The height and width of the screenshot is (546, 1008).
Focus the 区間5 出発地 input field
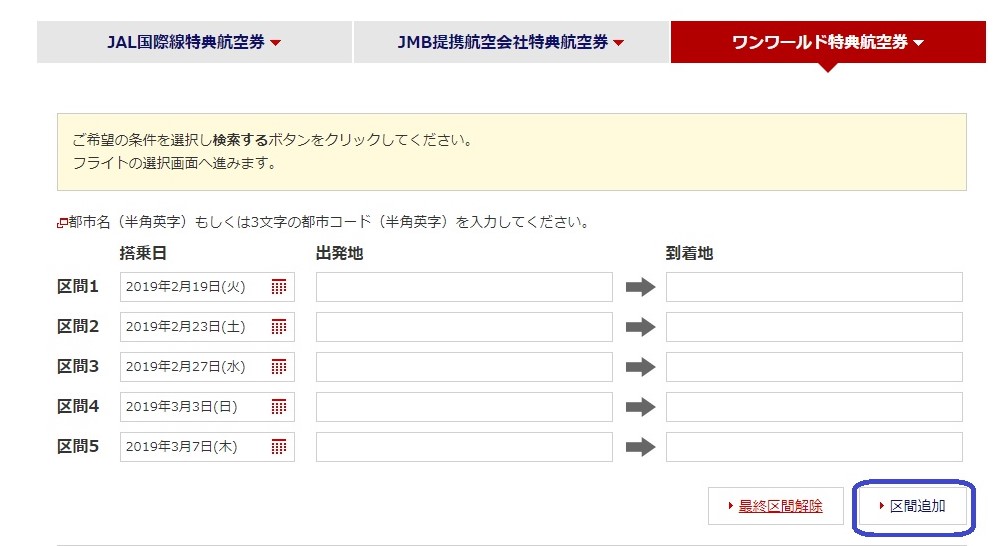coord(464,446)
